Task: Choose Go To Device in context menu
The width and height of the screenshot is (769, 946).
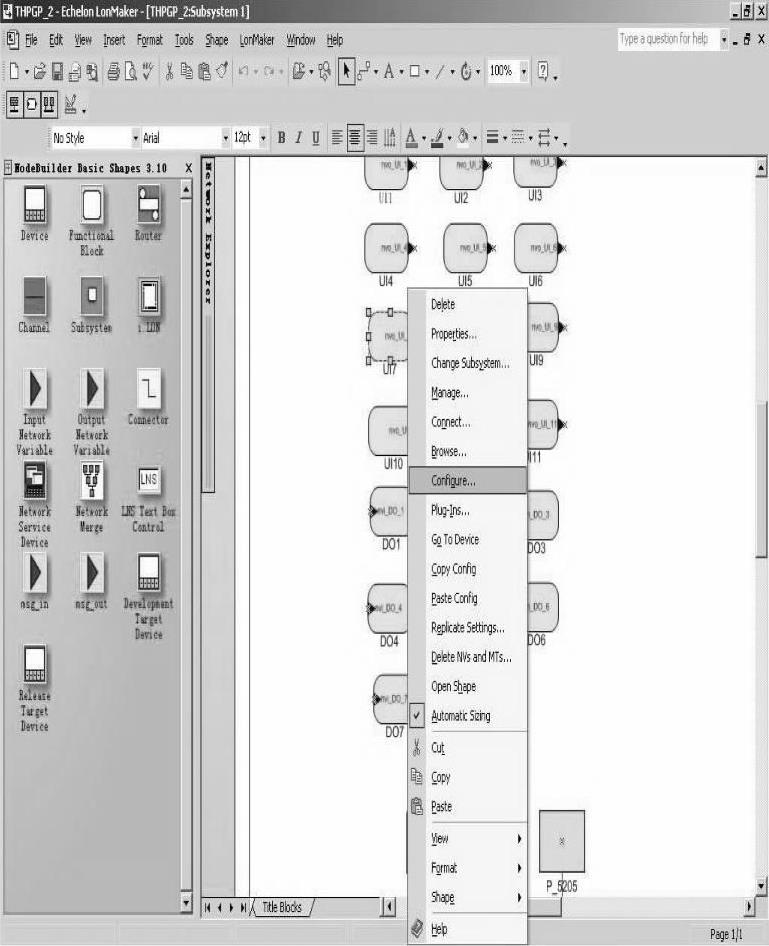Action: [467, 540]
